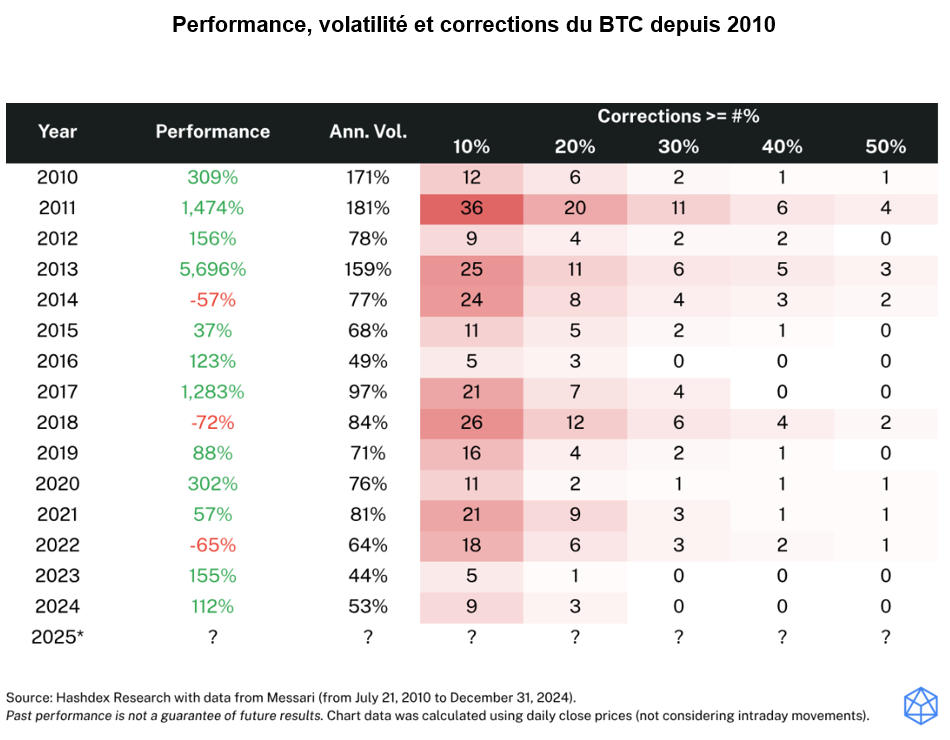Click the "Corrections >= #%" group header
Screen dimensions: 950x740
678,116
